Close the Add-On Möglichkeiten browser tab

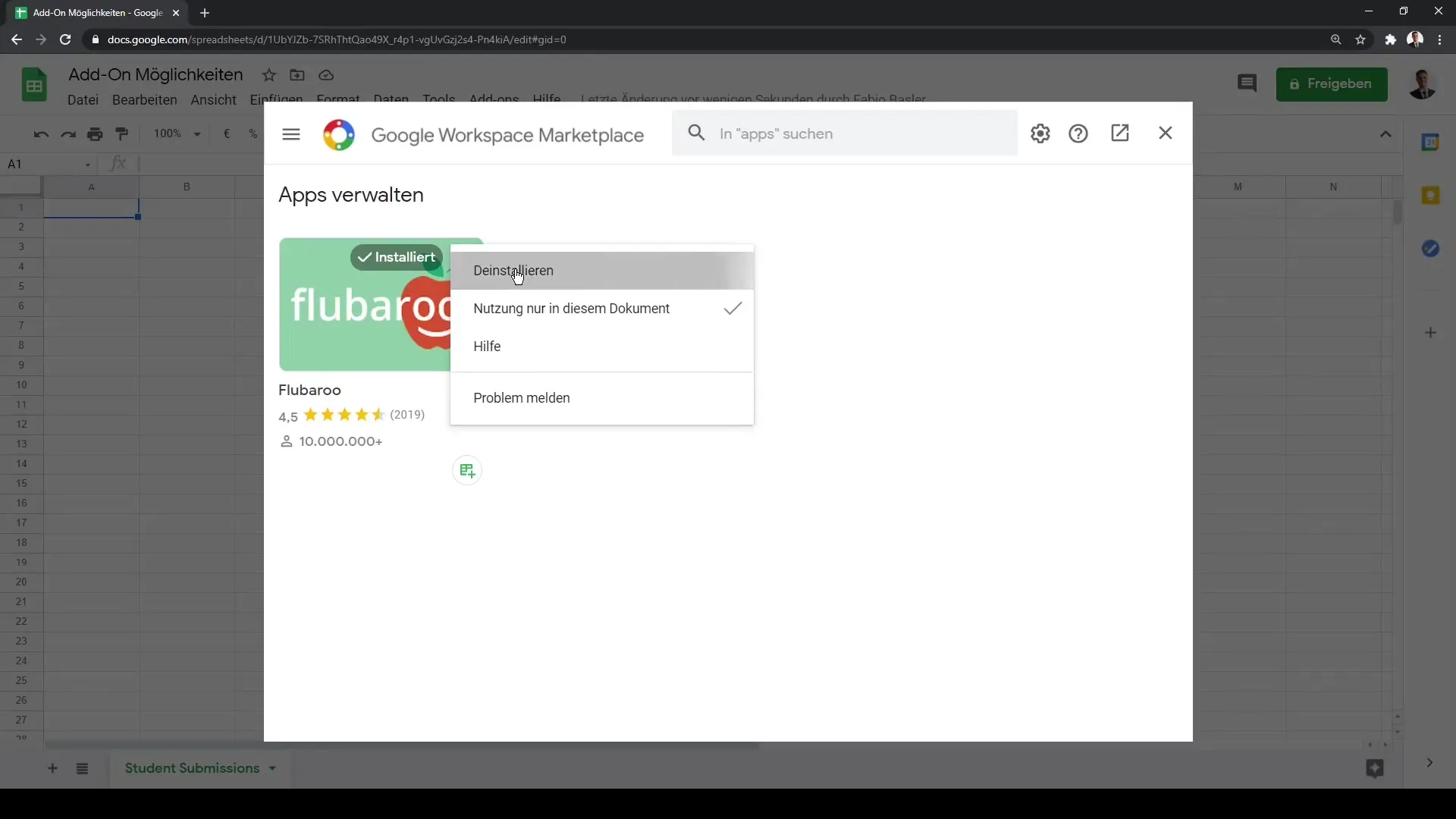coord(176,13)
